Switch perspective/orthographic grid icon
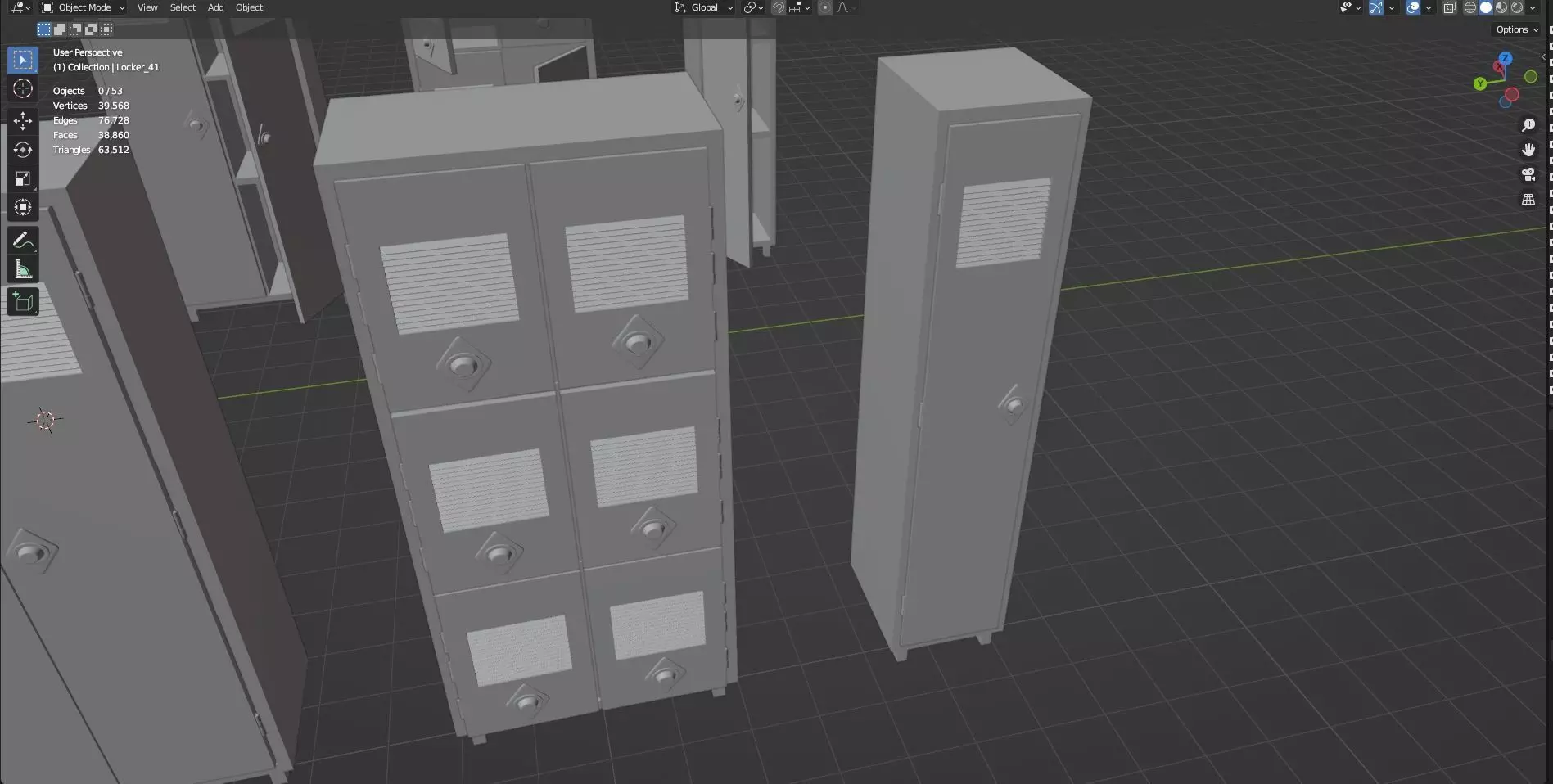The width and height of the screenshot is (1553, 784). [1528, 200]
